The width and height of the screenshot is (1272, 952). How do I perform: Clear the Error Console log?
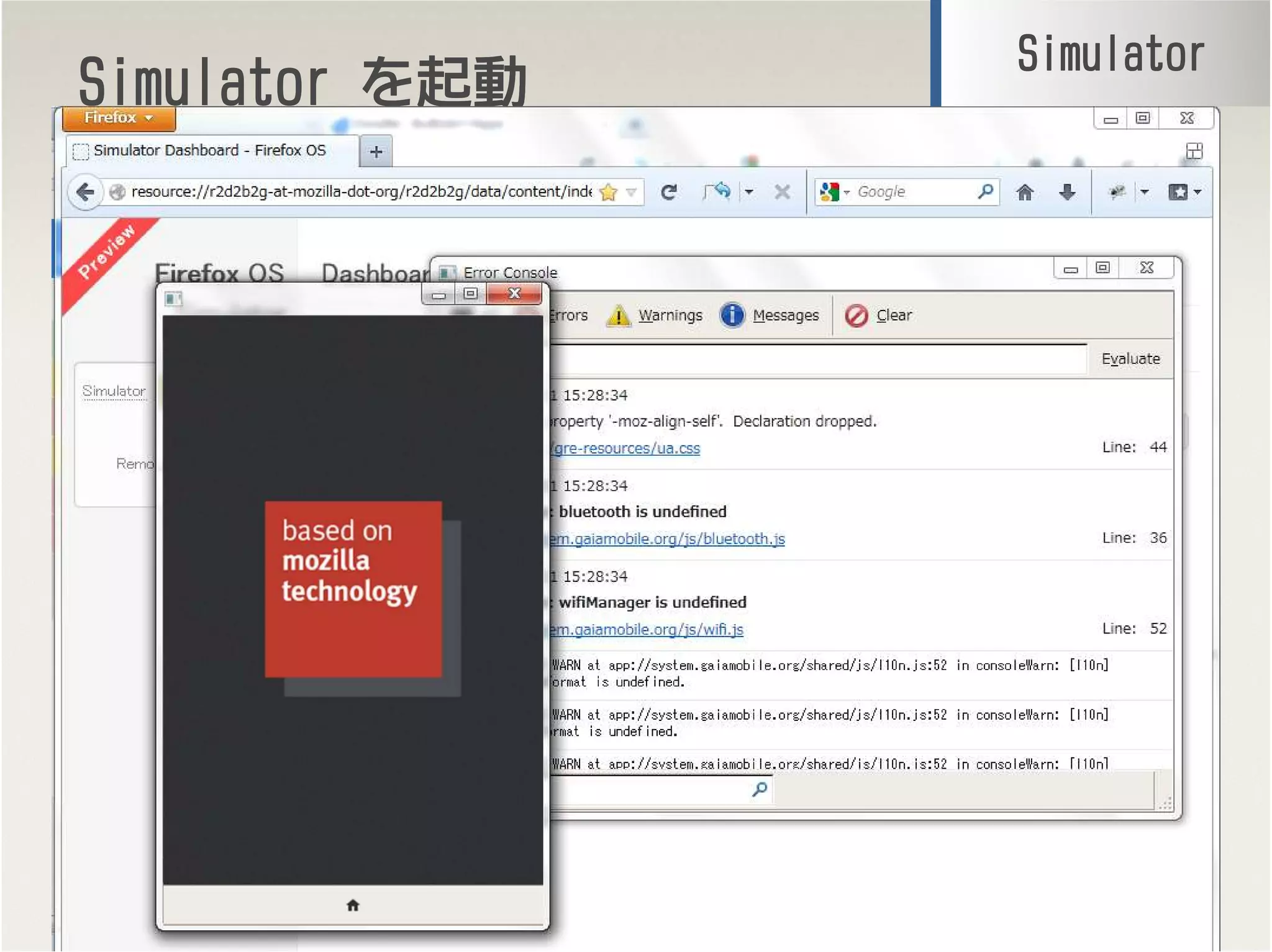coord(878,315)
